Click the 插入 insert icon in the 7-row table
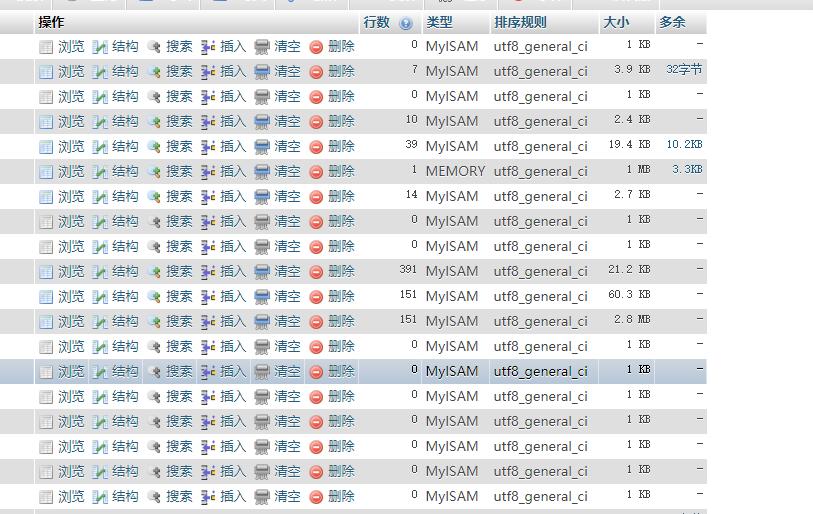 208,71
